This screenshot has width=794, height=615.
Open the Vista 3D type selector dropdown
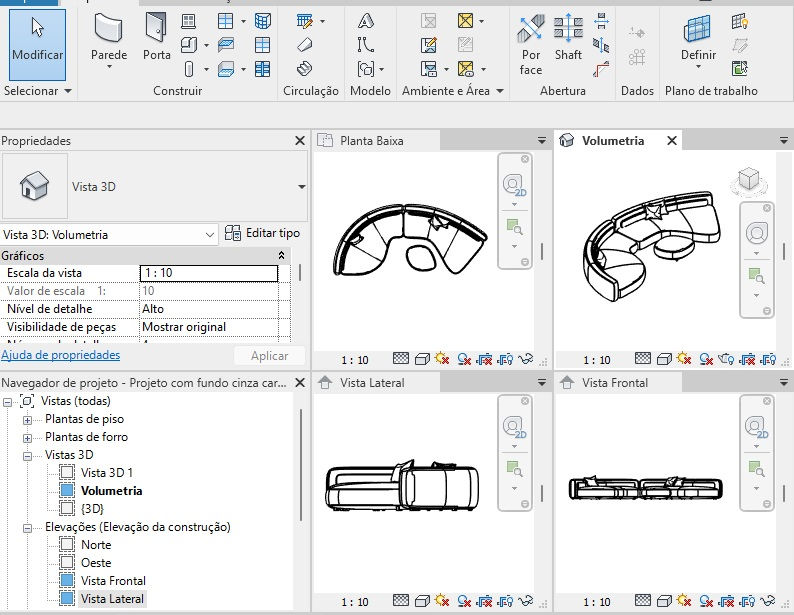pos(301,187)
